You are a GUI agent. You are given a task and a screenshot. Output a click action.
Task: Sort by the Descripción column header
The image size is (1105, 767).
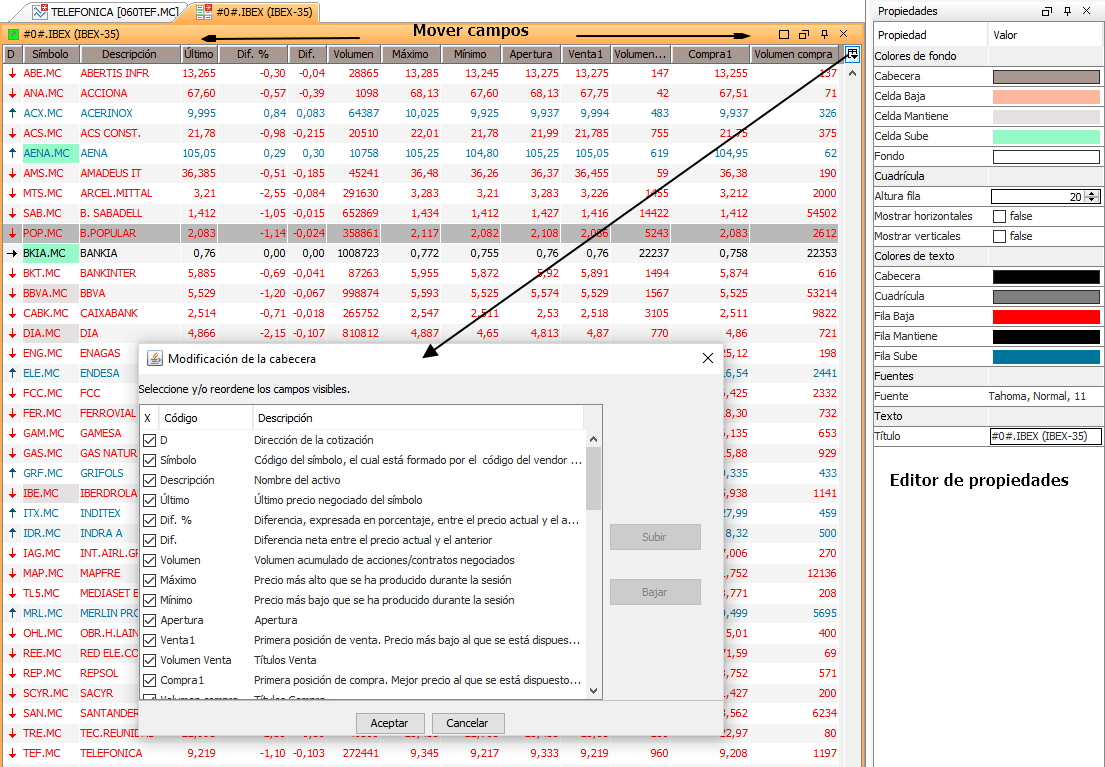[x=129, y=54]
